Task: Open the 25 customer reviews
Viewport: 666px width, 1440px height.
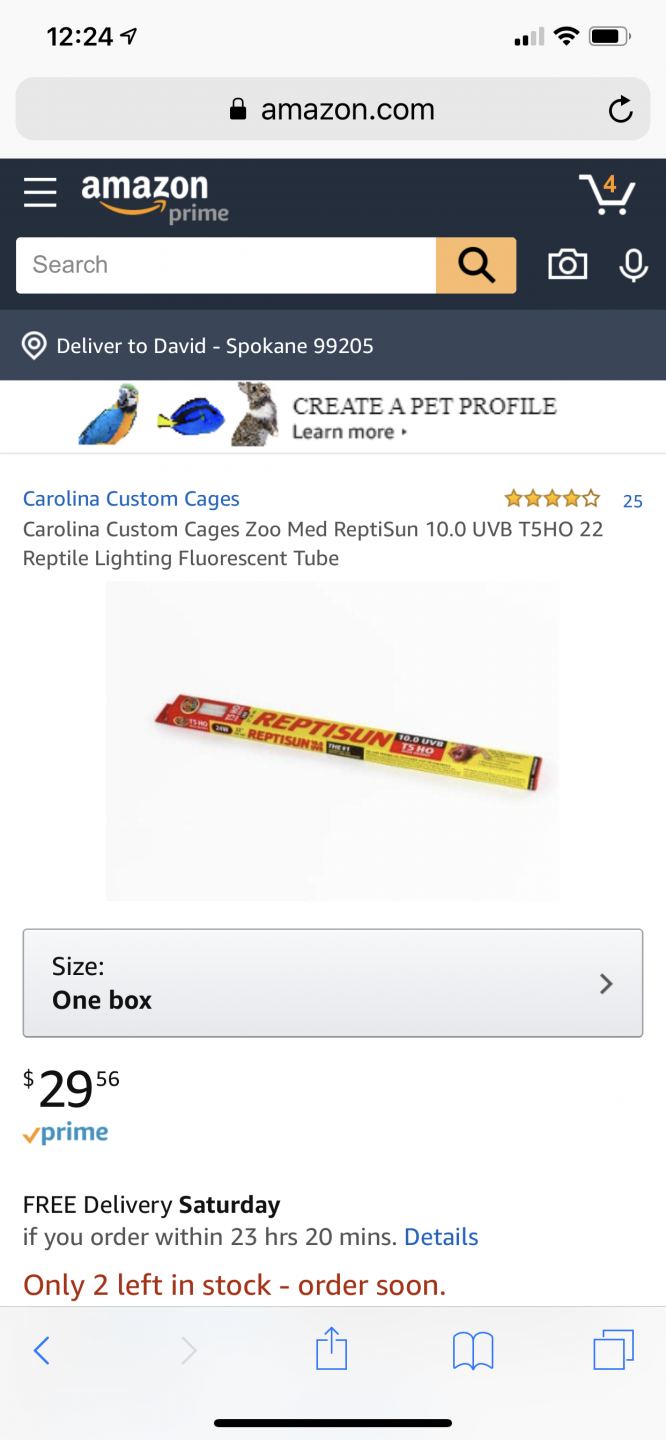Action: 632,501
